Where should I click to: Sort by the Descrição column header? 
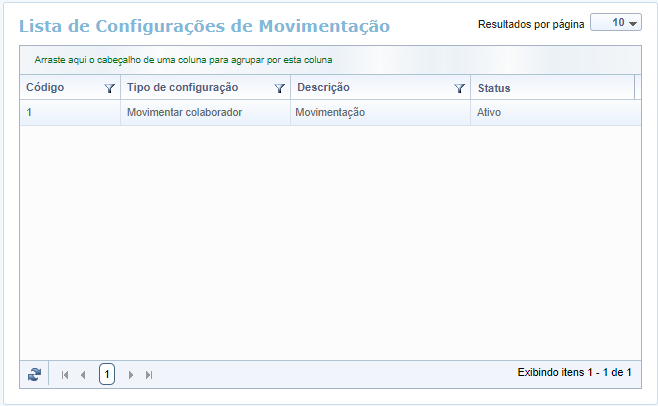click(x=323, y=88)
